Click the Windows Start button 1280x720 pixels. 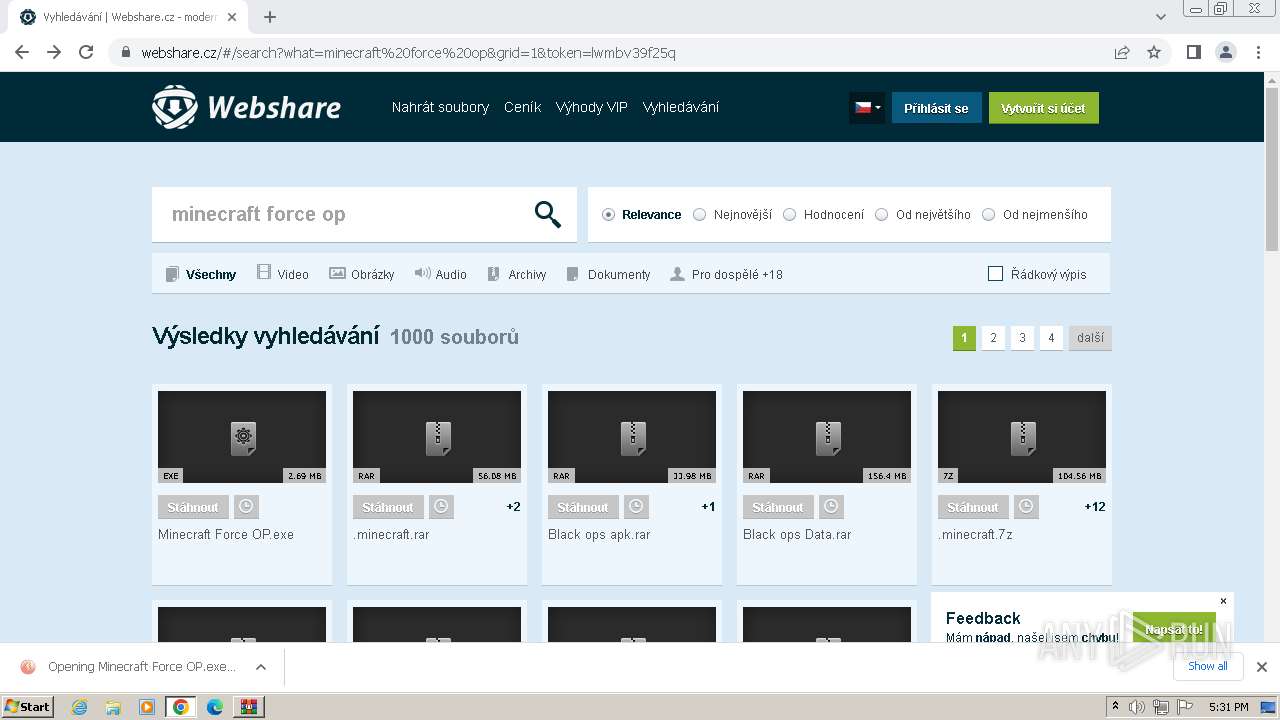[28, 707]
